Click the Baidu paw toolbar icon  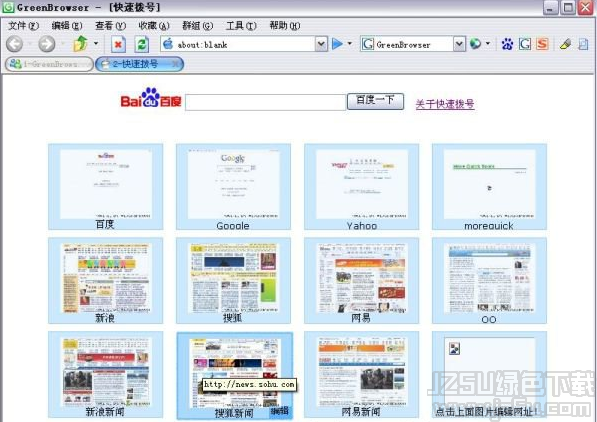click(507, 44)
